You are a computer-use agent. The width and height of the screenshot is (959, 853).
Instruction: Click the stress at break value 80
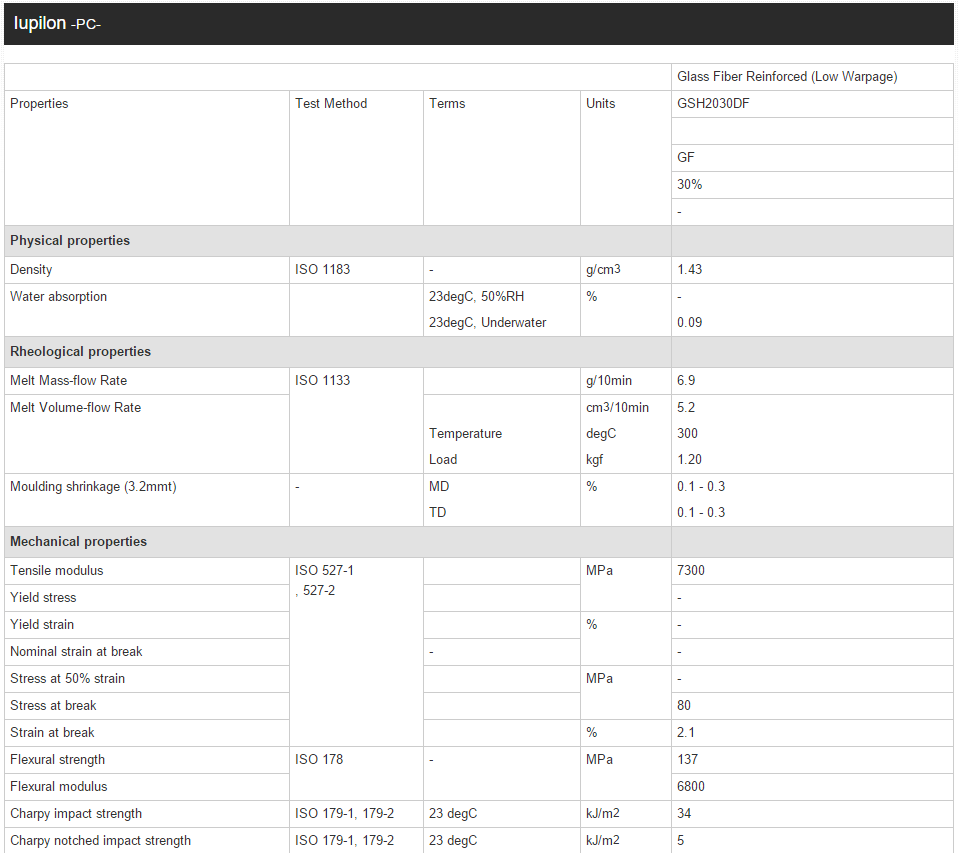[x=684, y=706]
